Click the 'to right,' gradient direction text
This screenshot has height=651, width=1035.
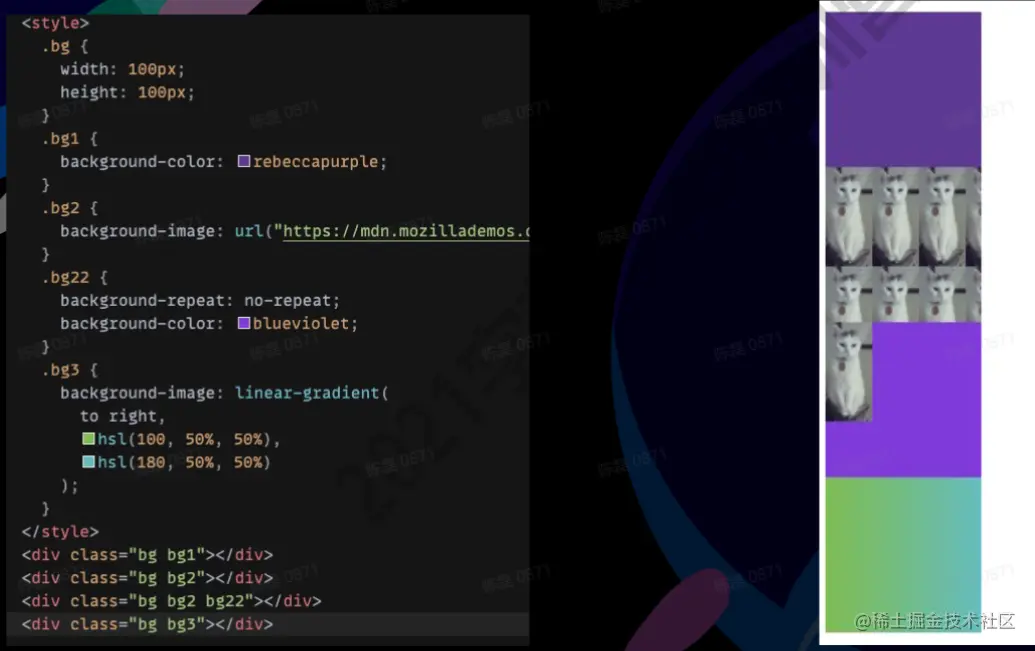pyautogui.click(x=122, y=416)
